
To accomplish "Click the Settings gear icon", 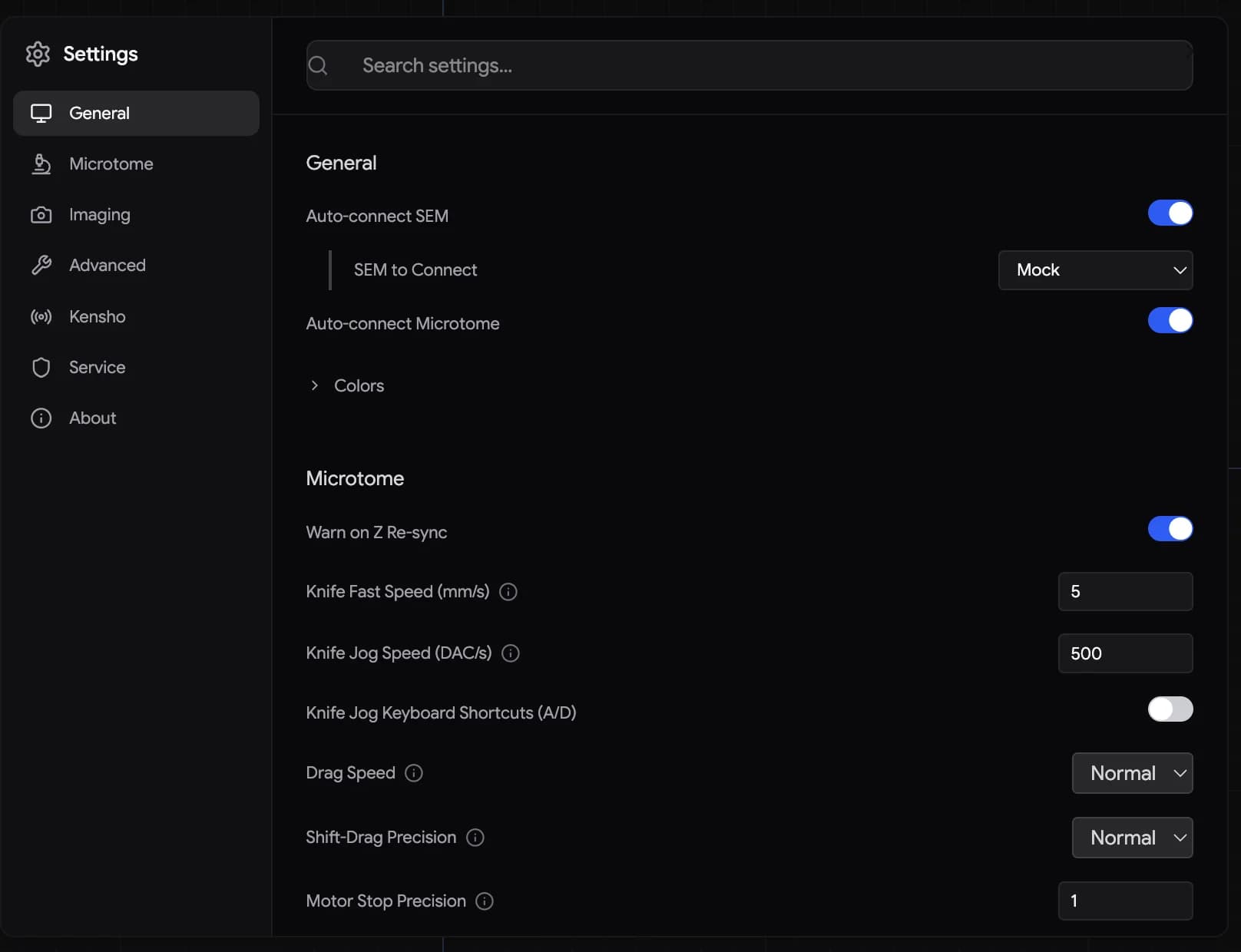I will (x=38, y=54).
